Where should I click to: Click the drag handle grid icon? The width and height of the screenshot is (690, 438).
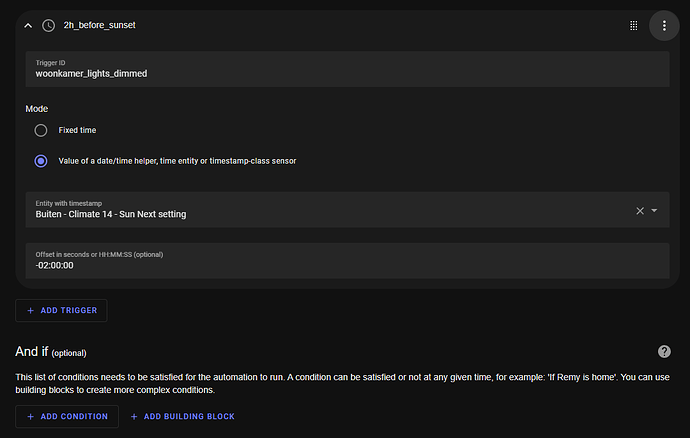pyautogui.click(x=634, y=25)
